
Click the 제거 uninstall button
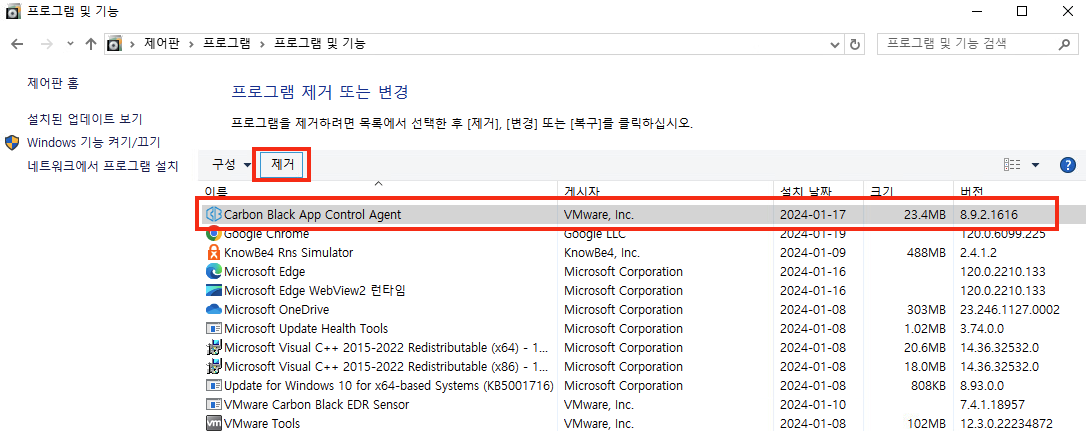tap(283, 165)
